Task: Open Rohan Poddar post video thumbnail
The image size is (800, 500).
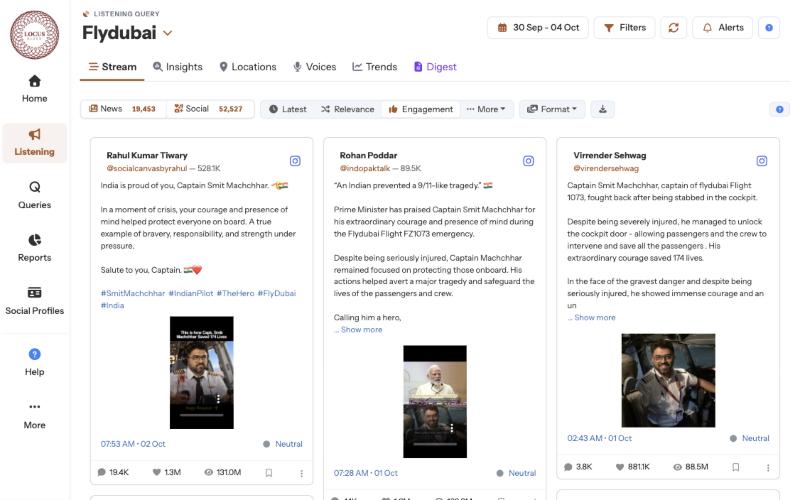Action: pyautogui.click(x=435, y=402)
